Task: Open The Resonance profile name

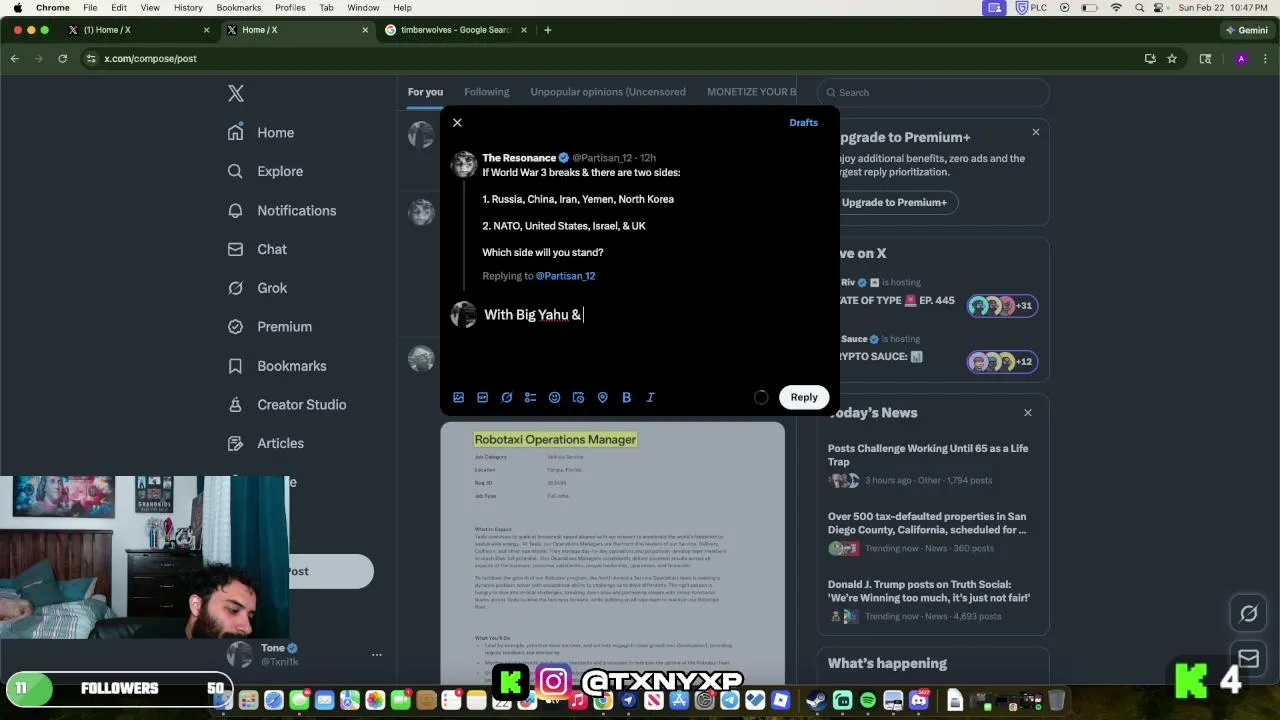Action: [519, 158]
